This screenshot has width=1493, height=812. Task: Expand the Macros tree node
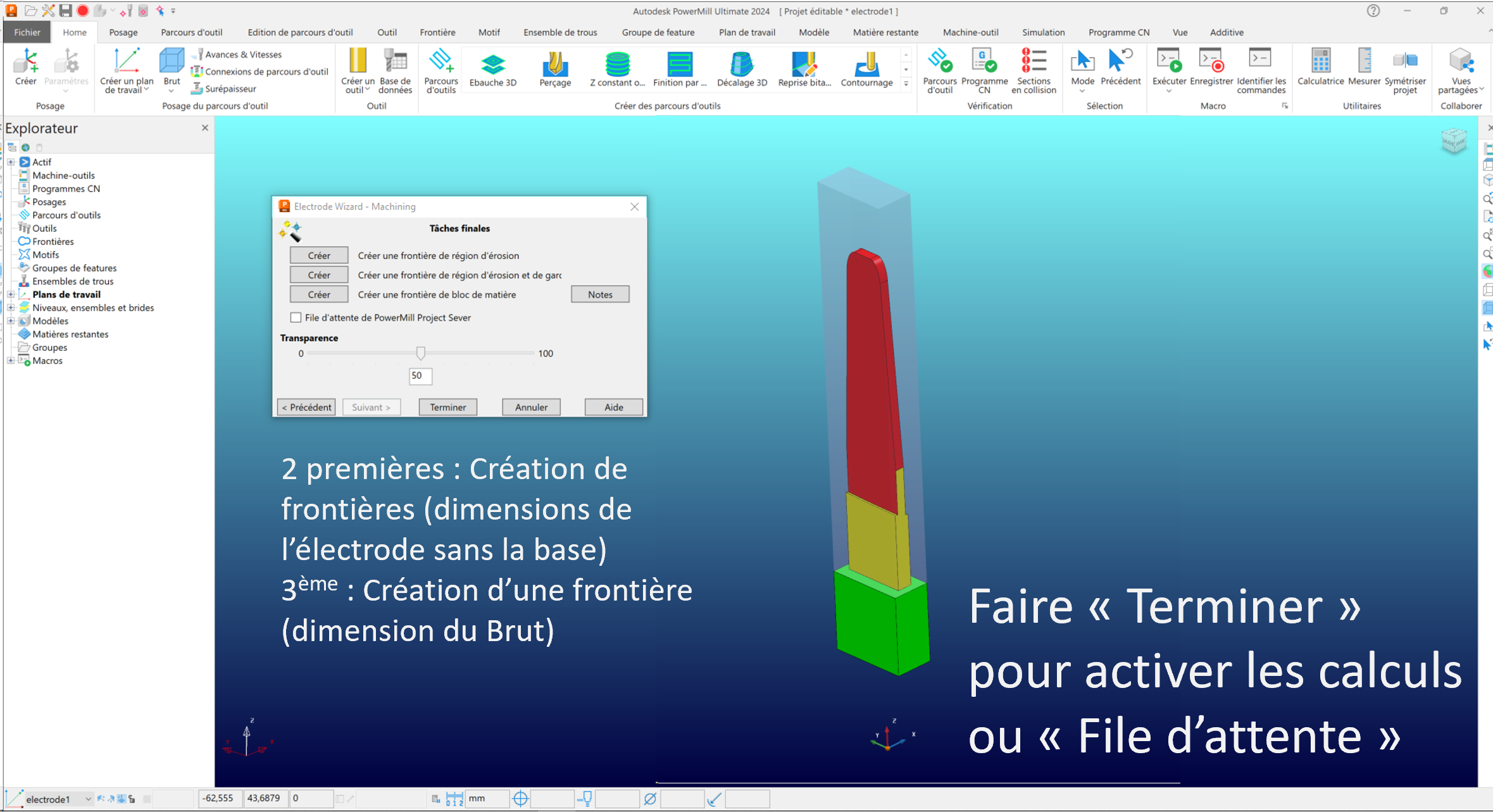[11, 361]
